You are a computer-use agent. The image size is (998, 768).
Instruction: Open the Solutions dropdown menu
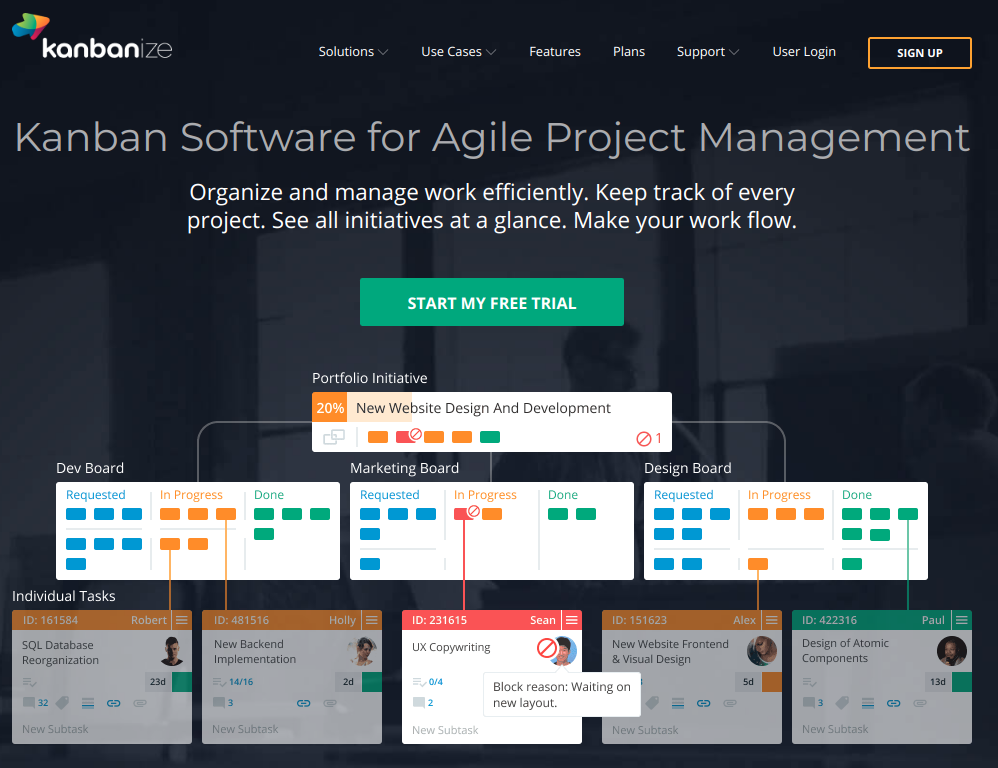point(353,52)
